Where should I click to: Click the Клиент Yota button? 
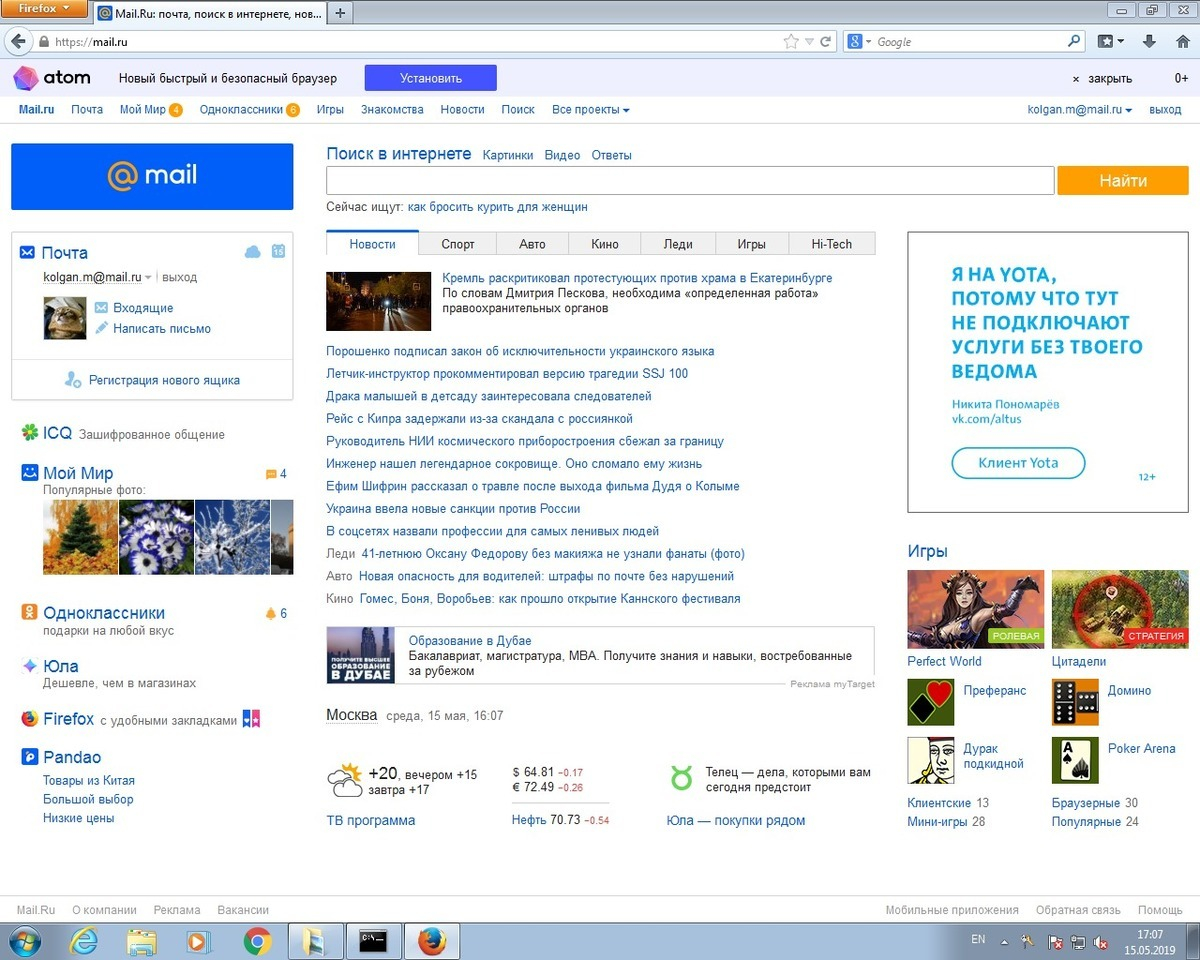[x=1018, y=463]
